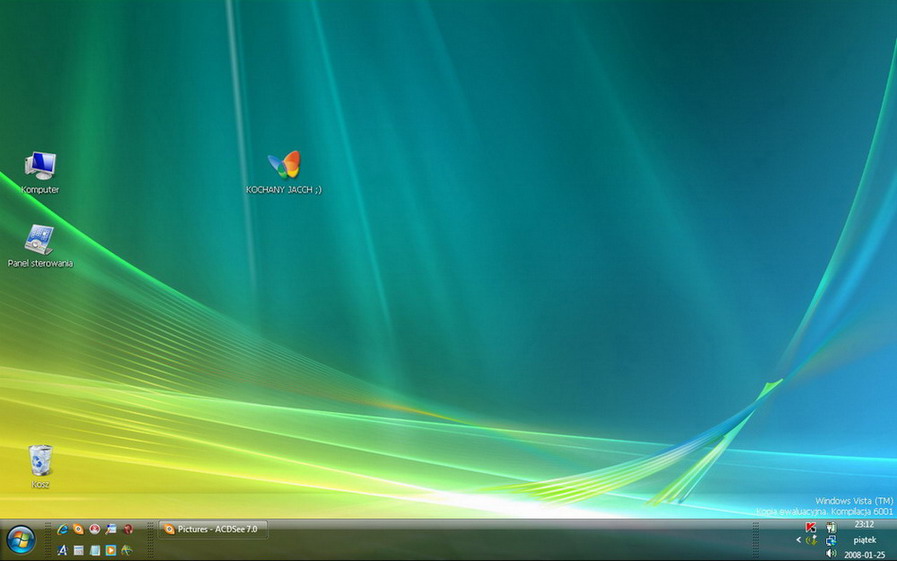The image size is (897, 561).
Task: Open the network connection tray icon
Action: [831, 540]
